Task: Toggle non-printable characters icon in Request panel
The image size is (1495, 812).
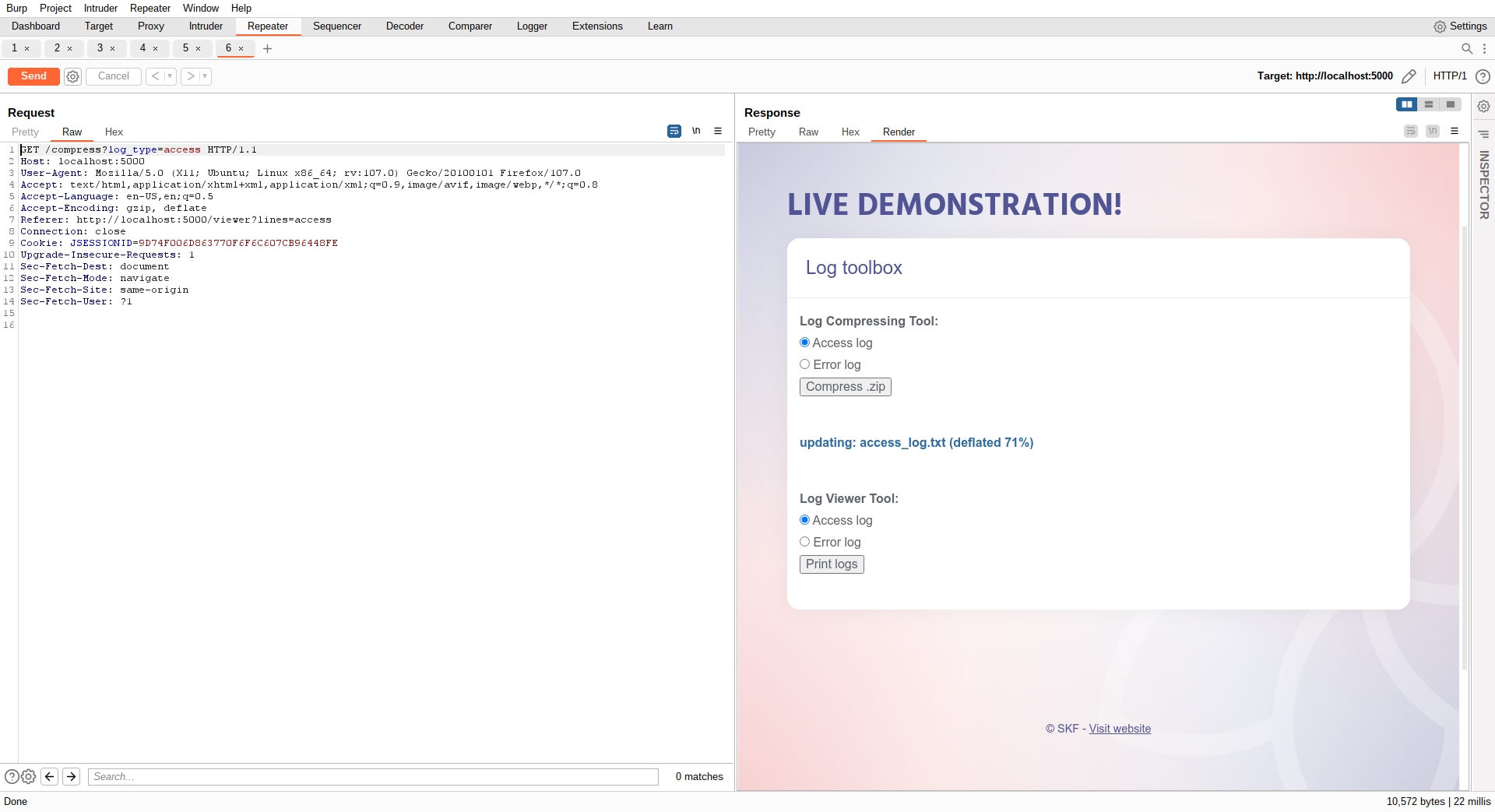Action: pyautogui.click(x=696, y=132)
